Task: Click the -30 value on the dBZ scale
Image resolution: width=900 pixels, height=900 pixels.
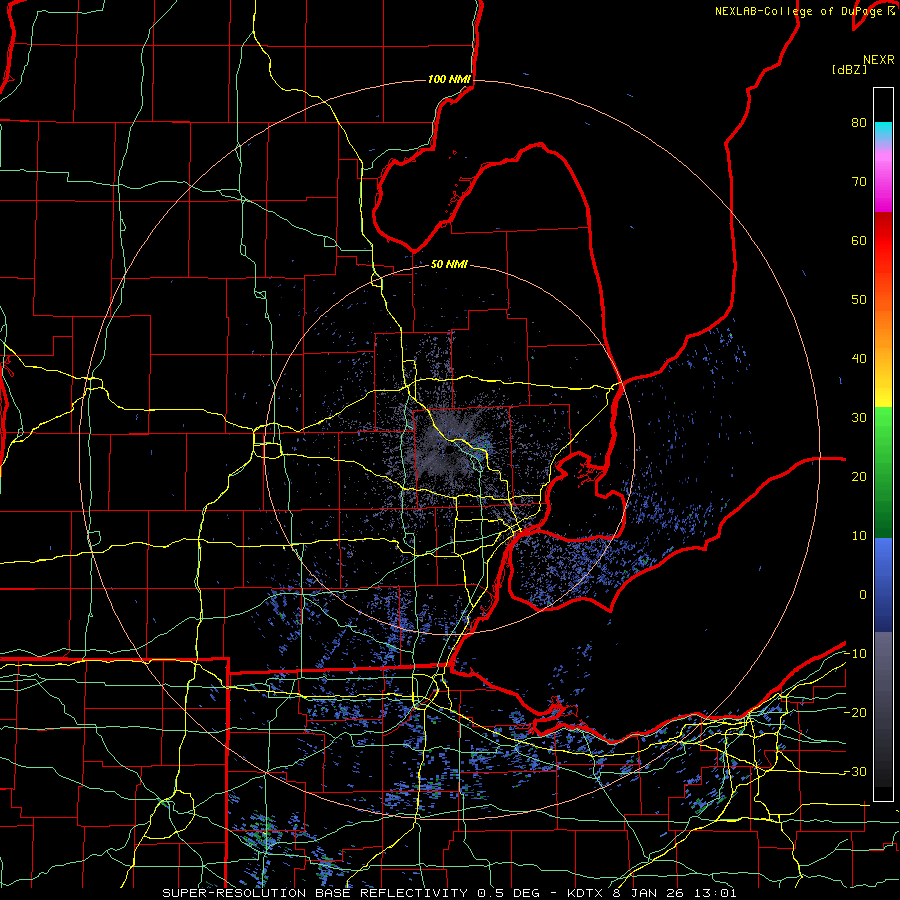Action: coord(855,772)
